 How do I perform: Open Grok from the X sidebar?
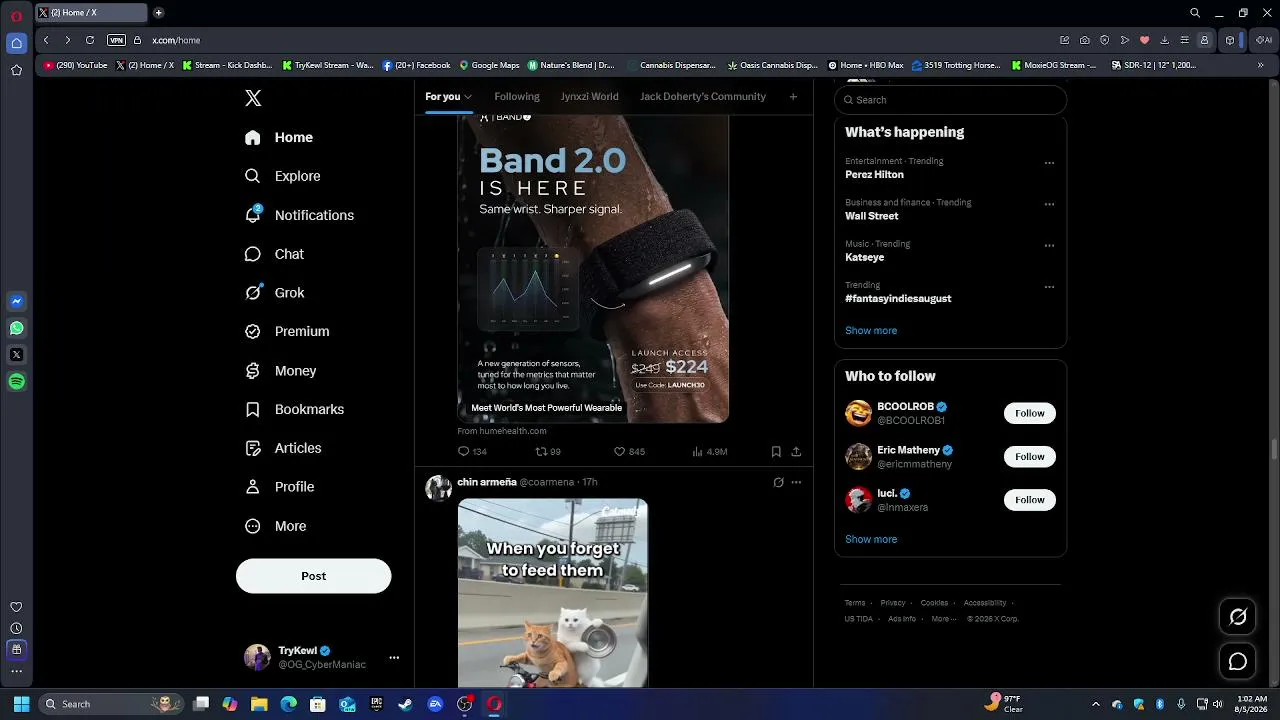point(253,293)
